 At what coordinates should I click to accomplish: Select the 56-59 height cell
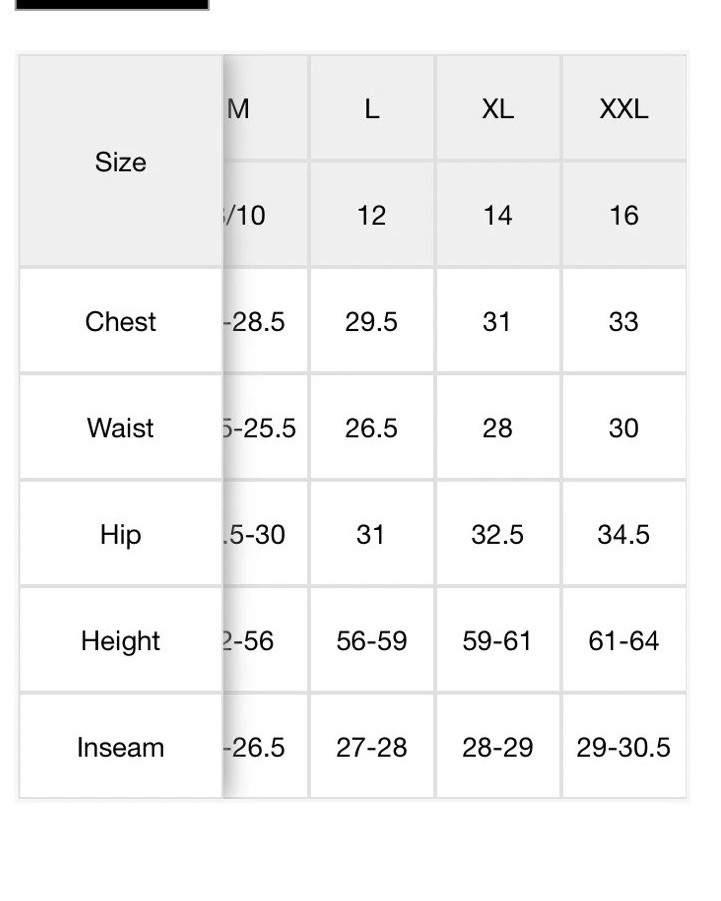[x=372, y=641]
